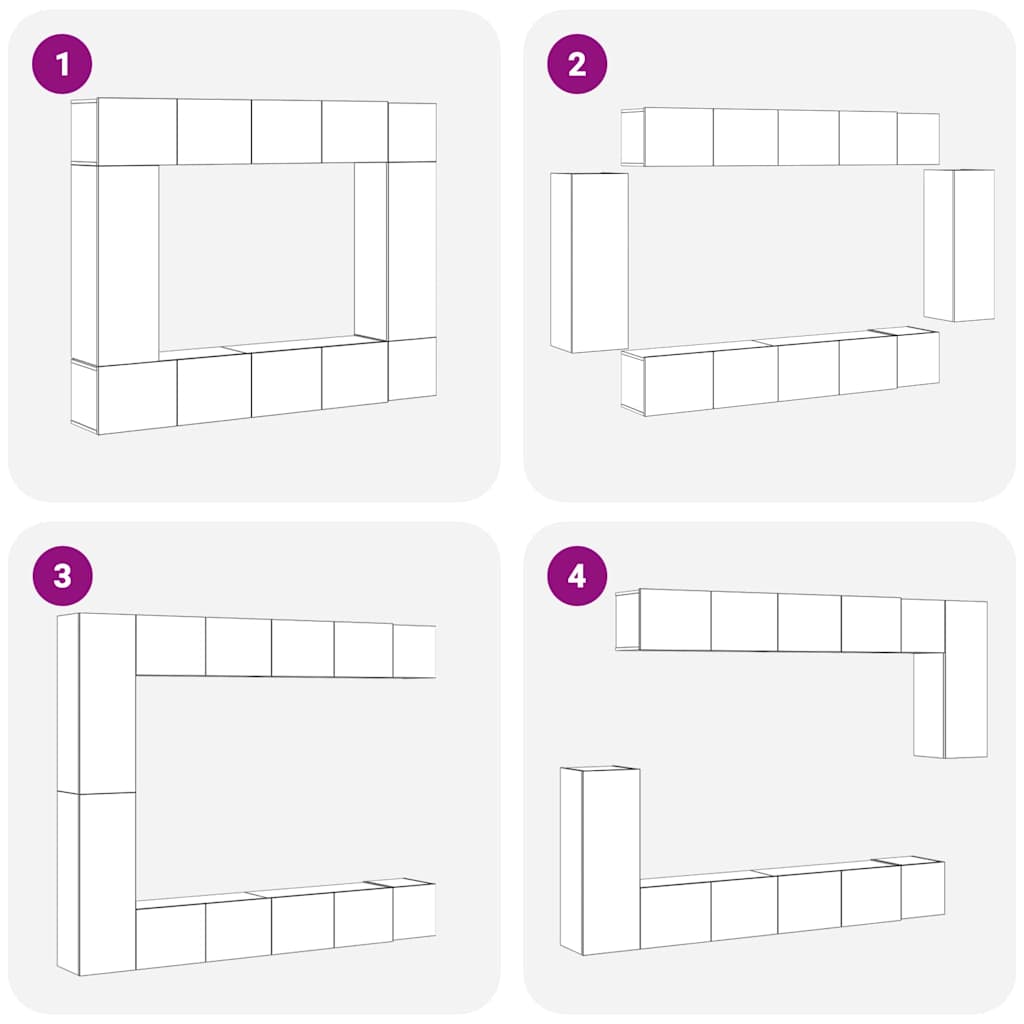Click the purple number 4 badge

(x=577, y=576)
